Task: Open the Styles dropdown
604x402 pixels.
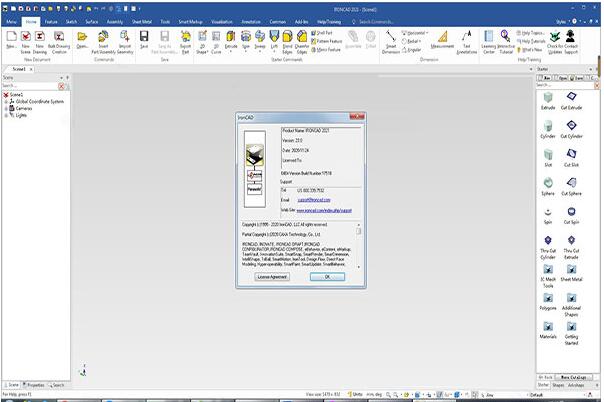Action: pyautogui.click(x=561, y=22)
